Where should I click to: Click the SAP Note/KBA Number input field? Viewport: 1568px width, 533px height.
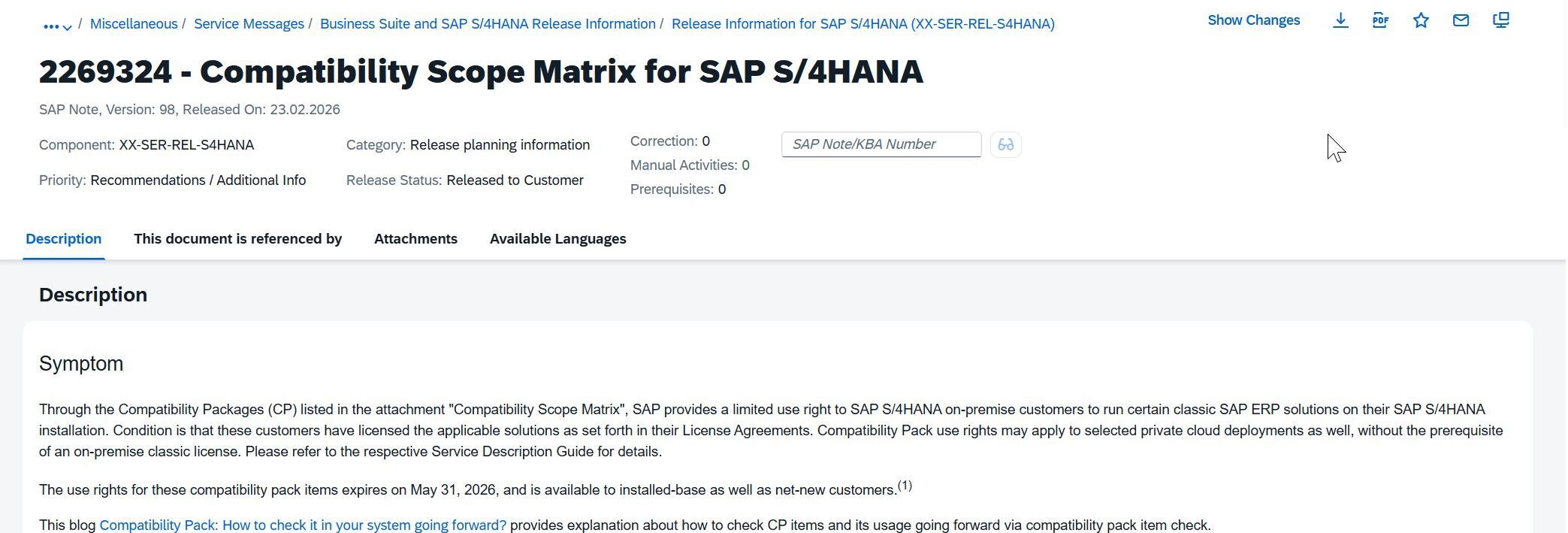881,144
